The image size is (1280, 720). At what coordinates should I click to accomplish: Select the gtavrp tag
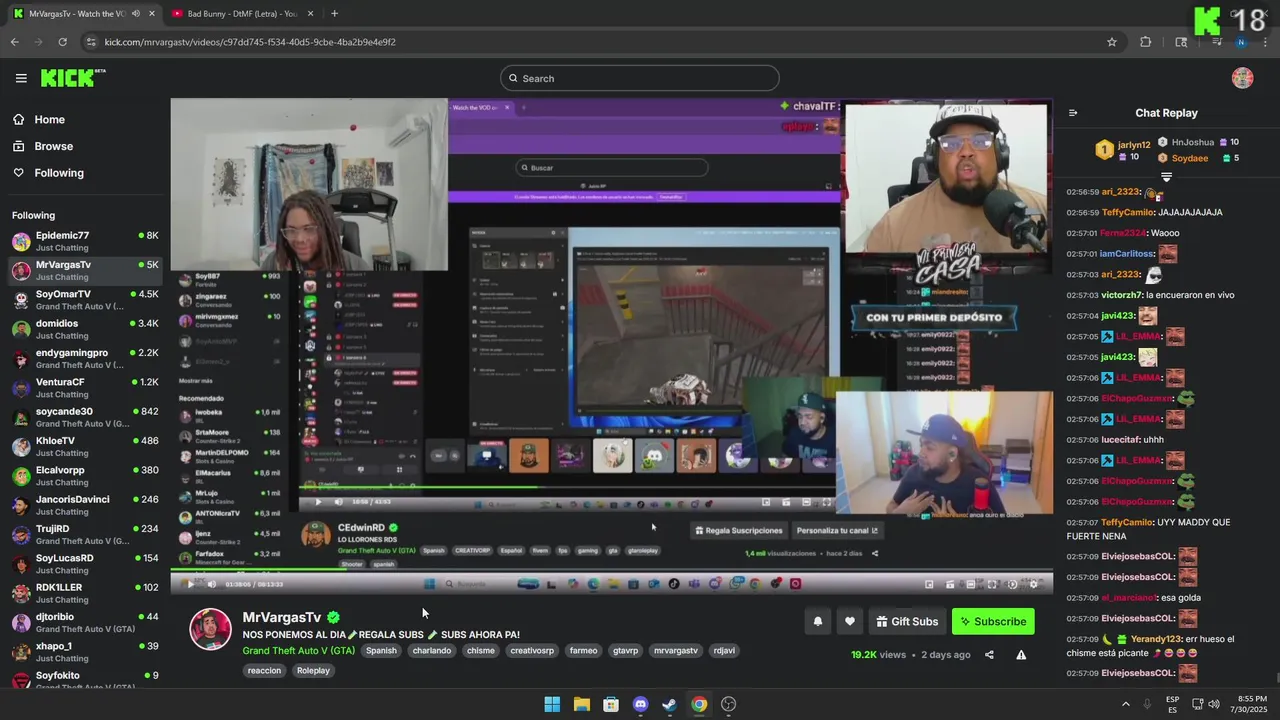pyautogui.click(x=625, y=651)
